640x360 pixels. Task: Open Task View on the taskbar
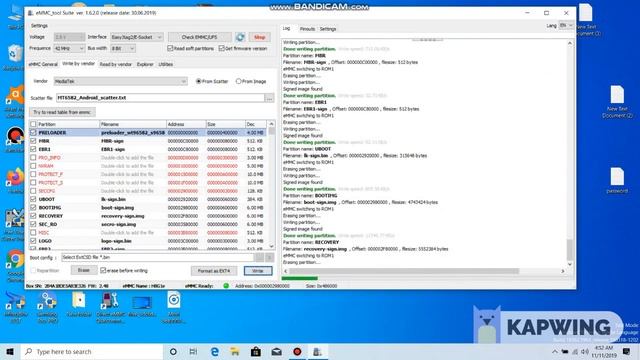[x=193, y=351]
